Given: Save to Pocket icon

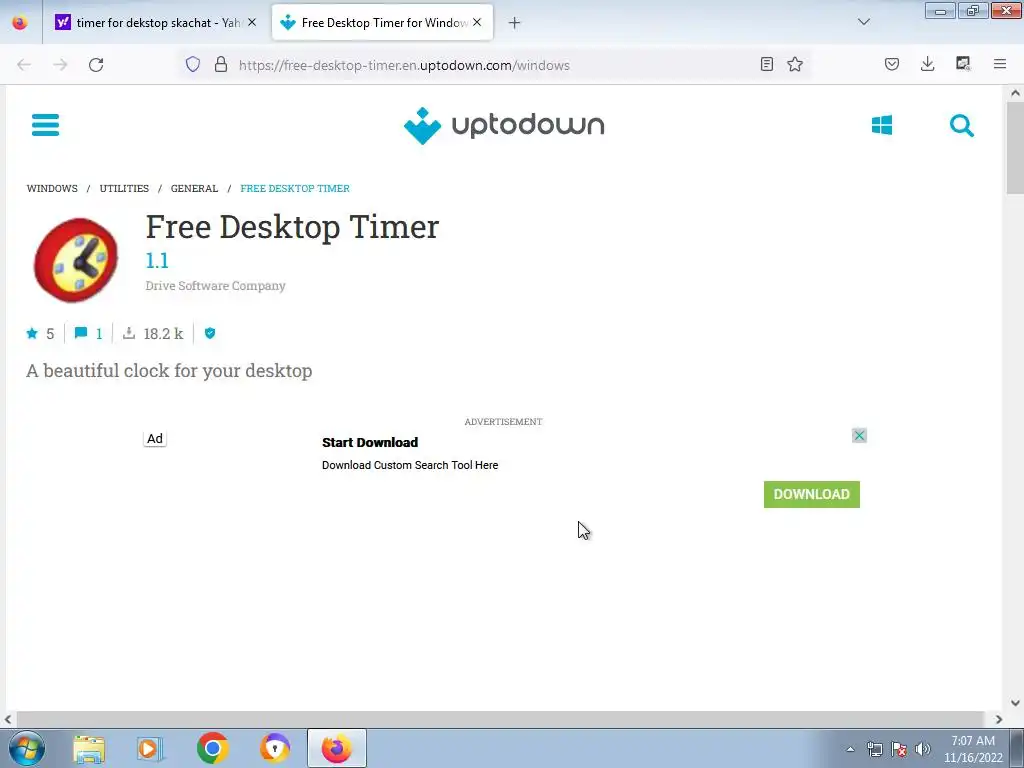Looking at the screenshot, I should 892,64.
